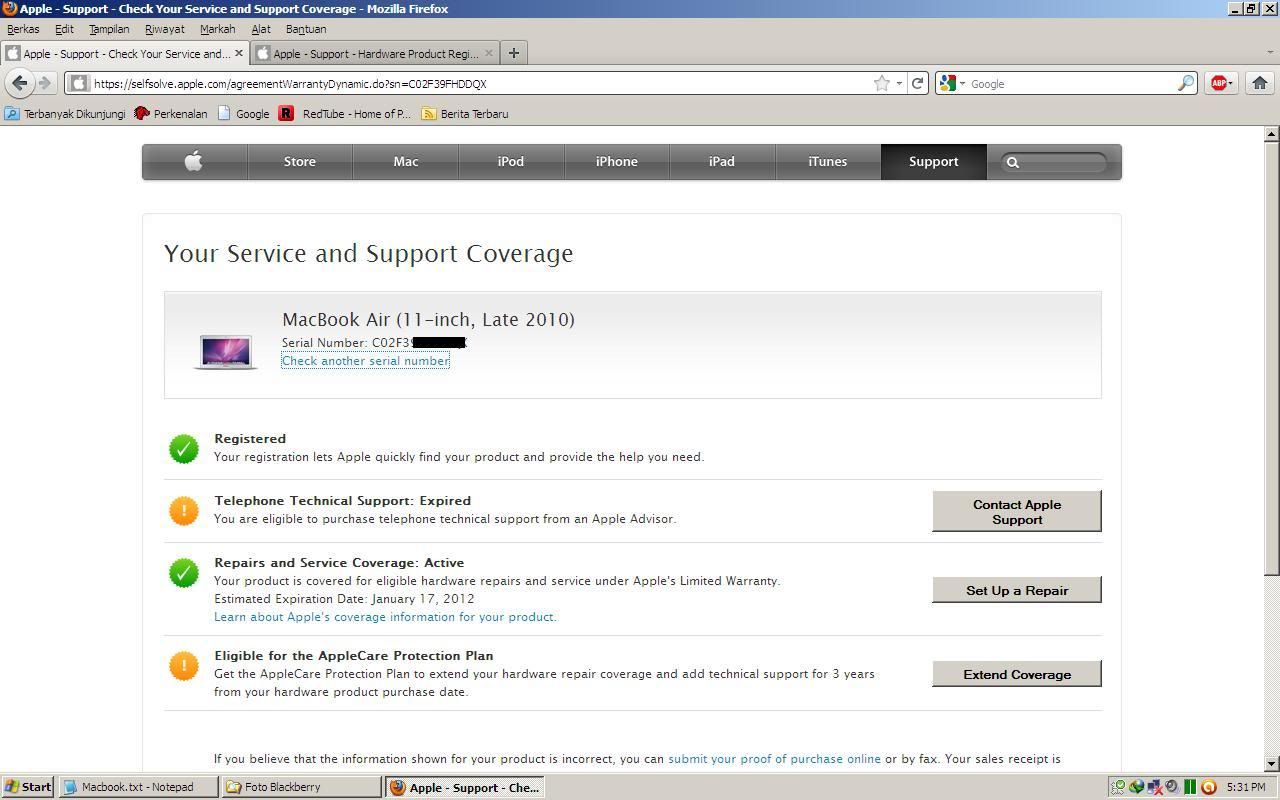Open the Tampilan menu
Viewport: 1280px width, 800px height.
tap(109, 29)
